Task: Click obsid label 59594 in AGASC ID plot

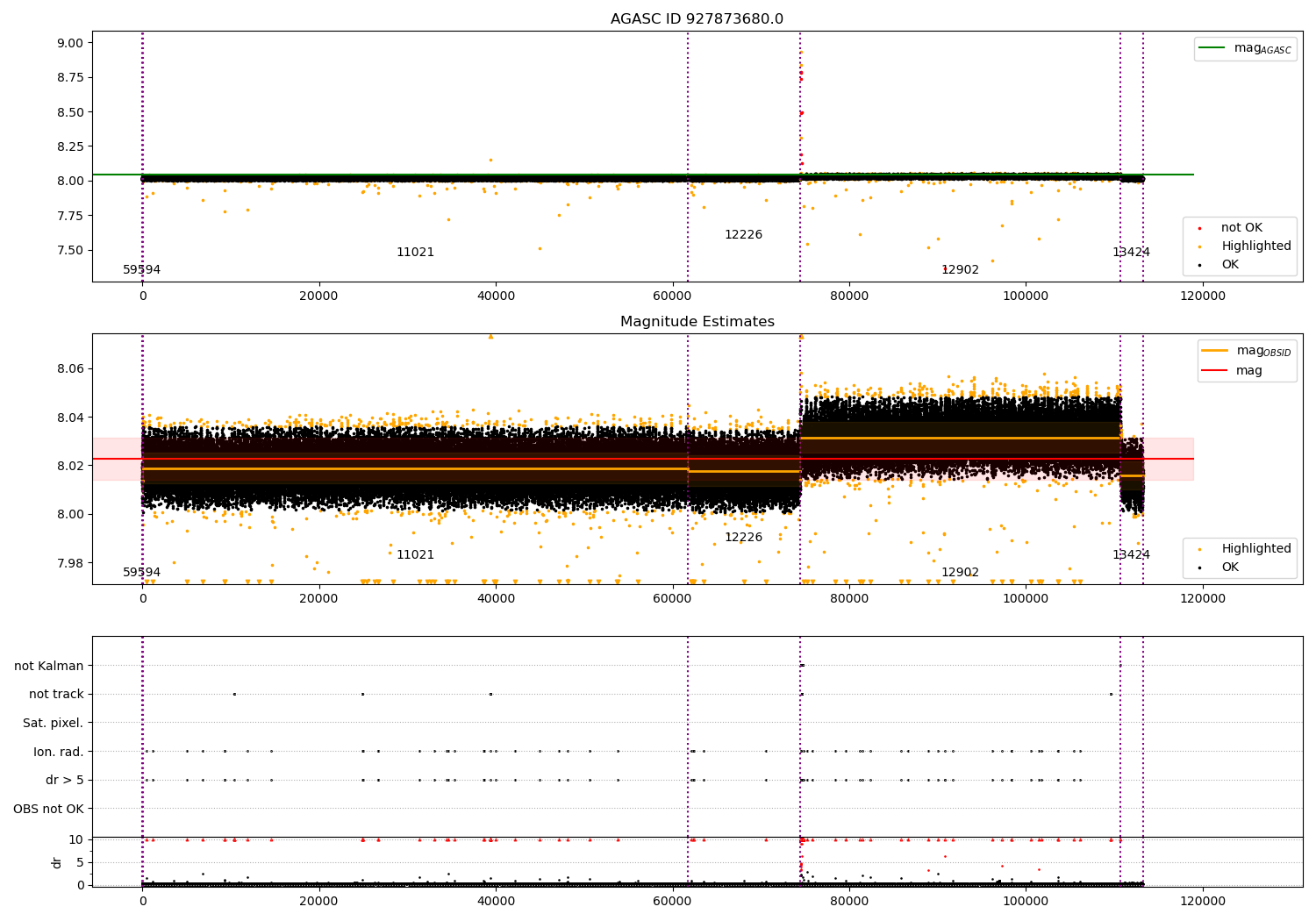Action: point(141,270)
